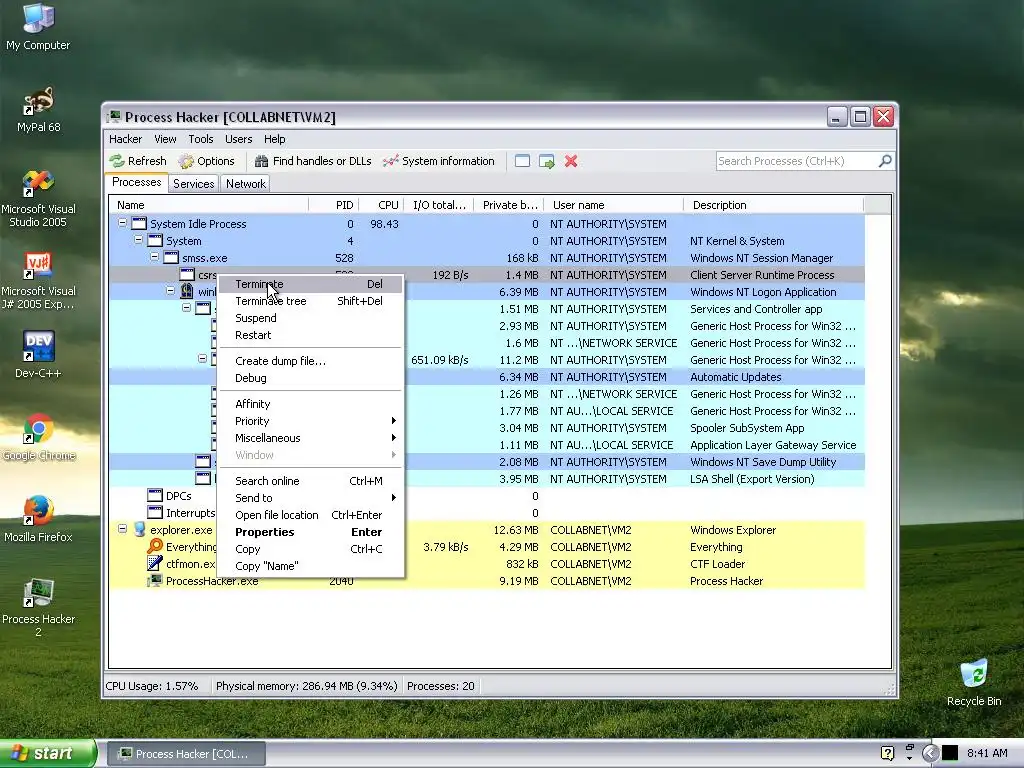Viewport: 1024px width, 768px height.
Task: Open the Send to submenu
Action: (311, 498)
